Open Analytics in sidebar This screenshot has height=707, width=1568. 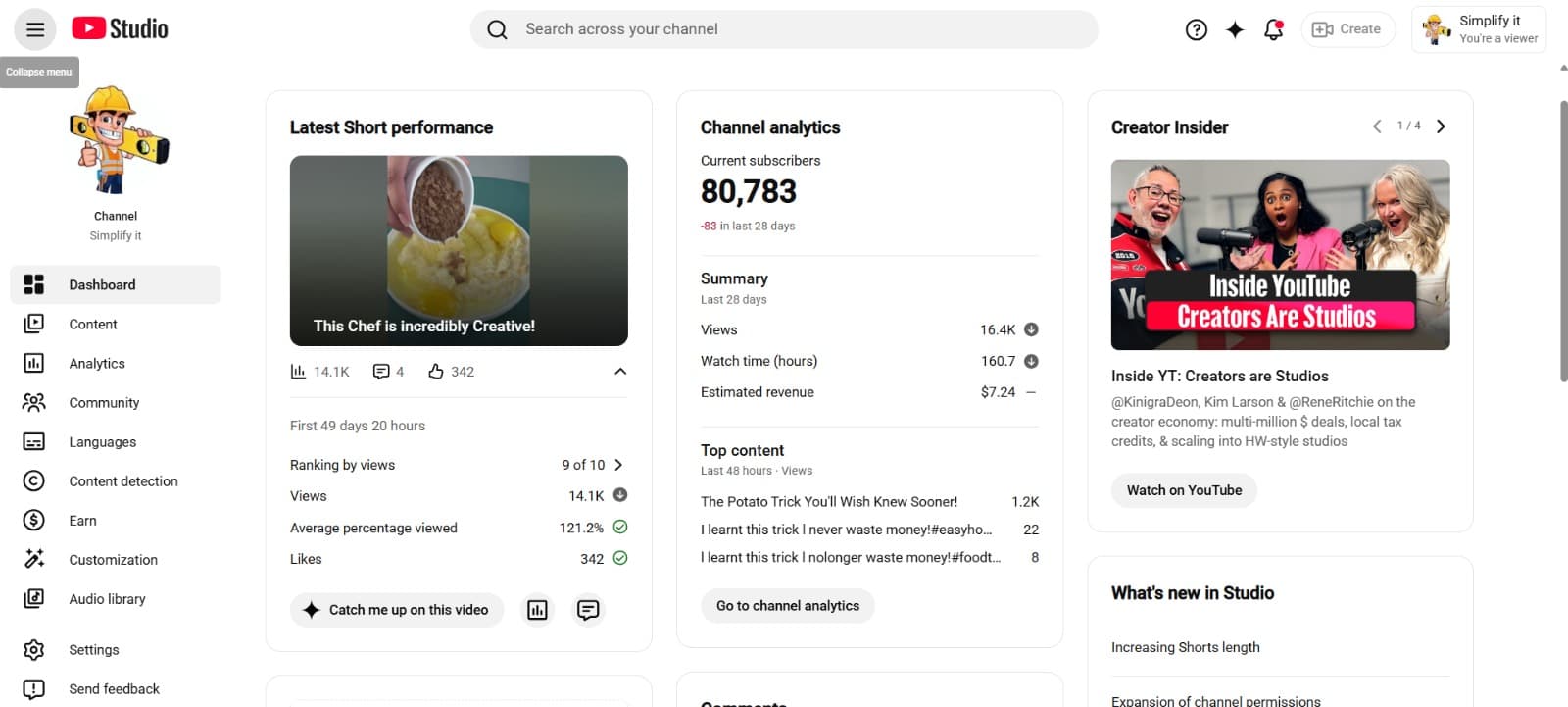point(116,363)
